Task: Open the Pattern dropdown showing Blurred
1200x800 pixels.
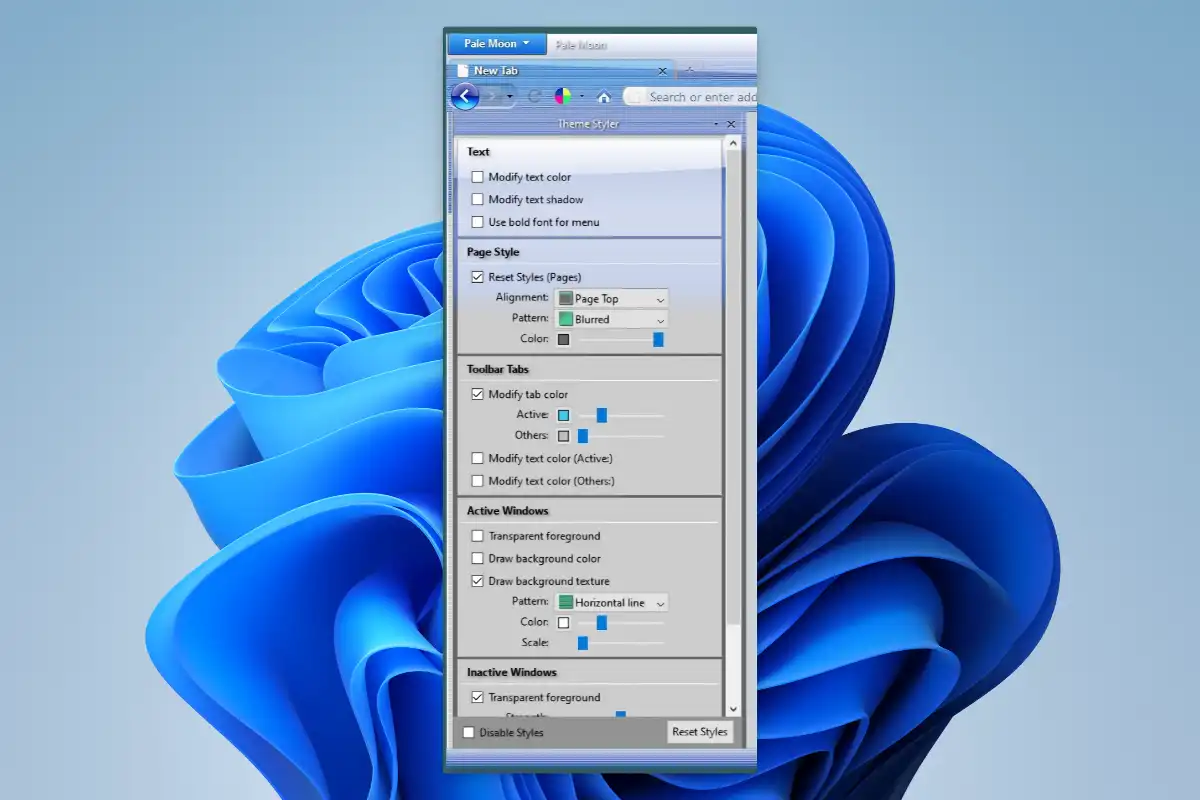Action: click(x=610, y=319)
